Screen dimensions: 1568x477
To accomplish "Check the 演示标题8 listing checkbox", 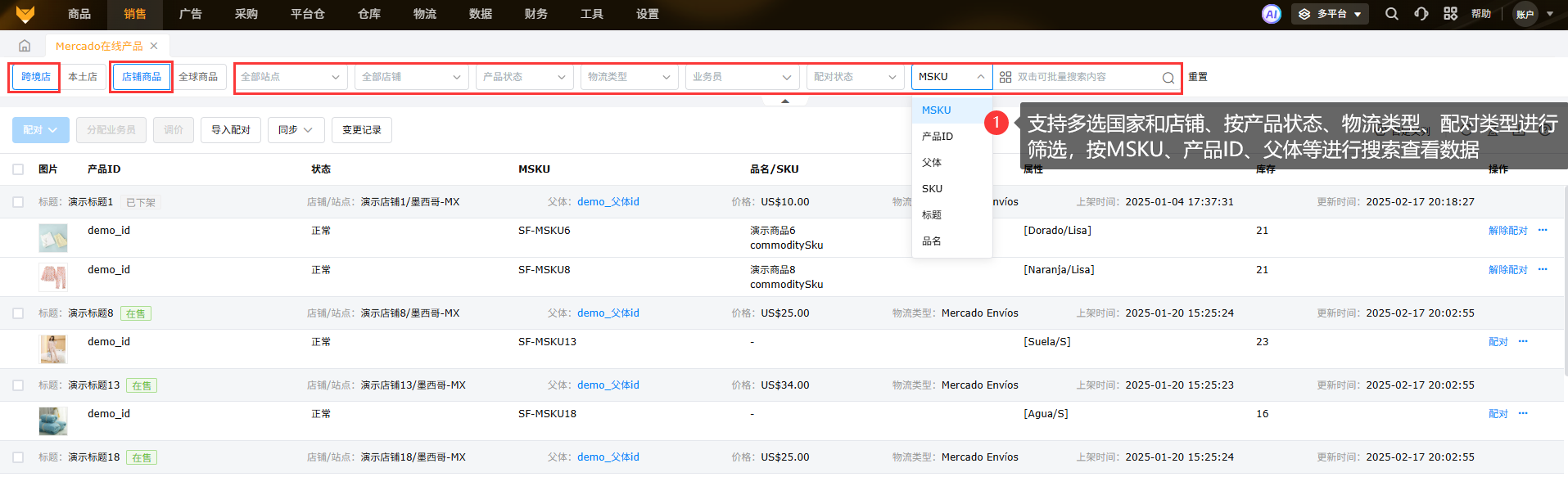I will [x=18, y=313].
